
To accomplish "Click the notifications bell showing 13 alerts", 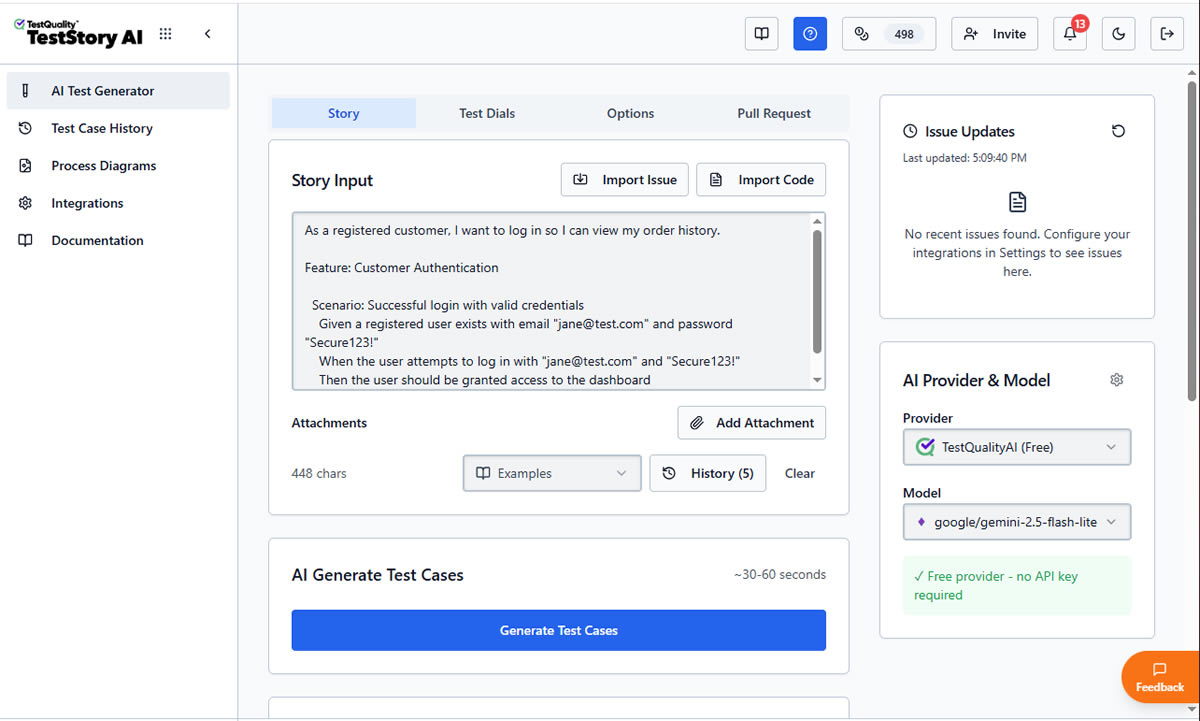I will click(x=1069, y=33).
